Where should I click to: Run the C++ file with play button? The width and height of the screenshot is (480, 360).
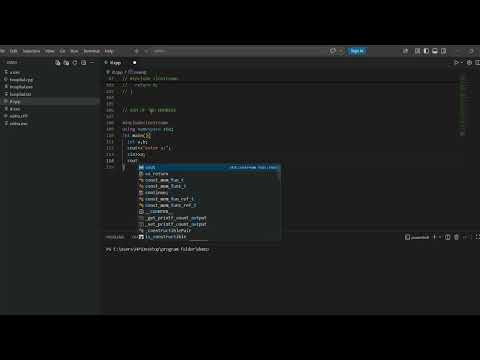click(456, 63)
